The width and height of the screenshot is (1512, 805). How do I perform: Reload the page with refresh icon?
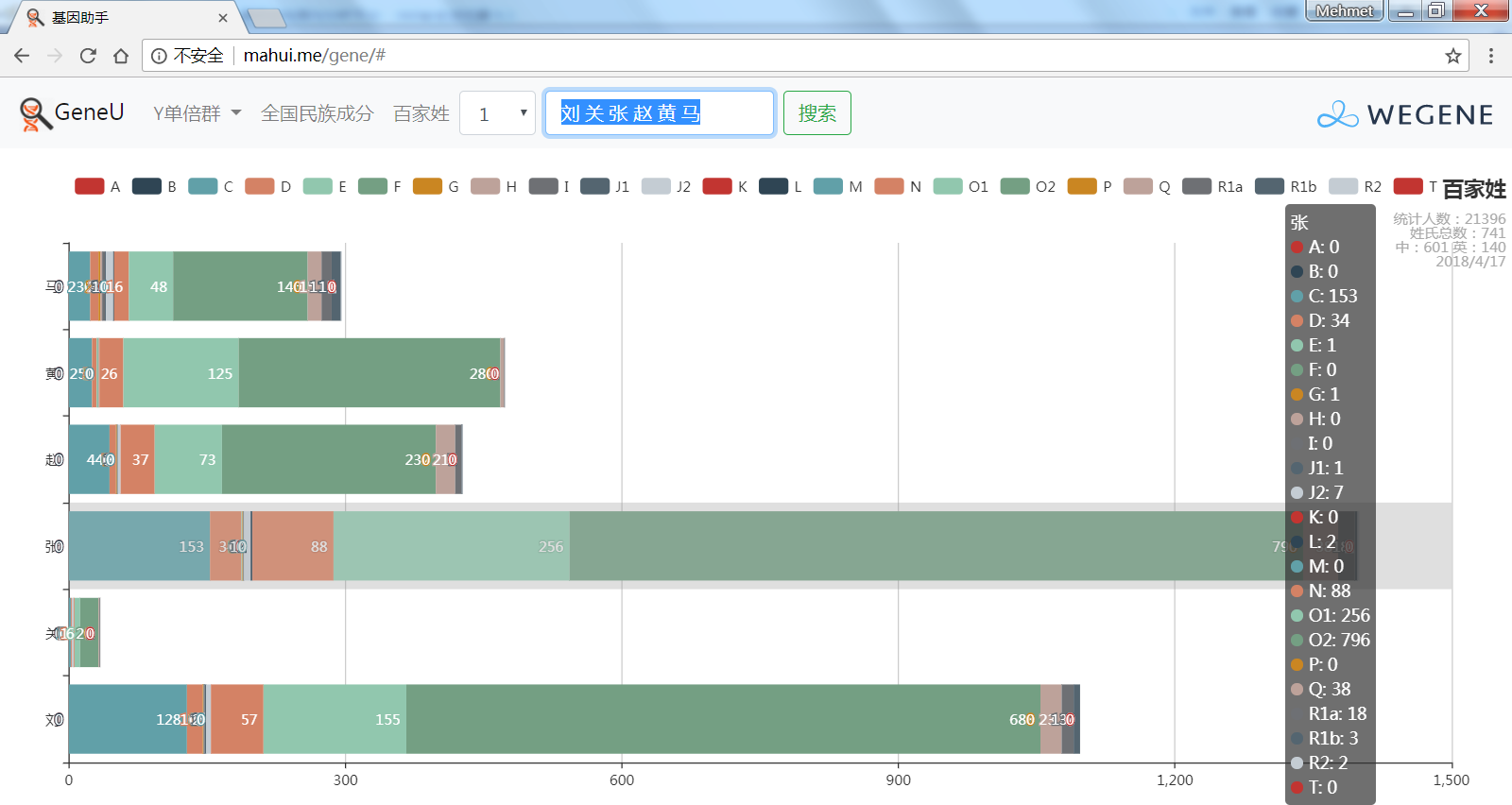tap(88, 56)
